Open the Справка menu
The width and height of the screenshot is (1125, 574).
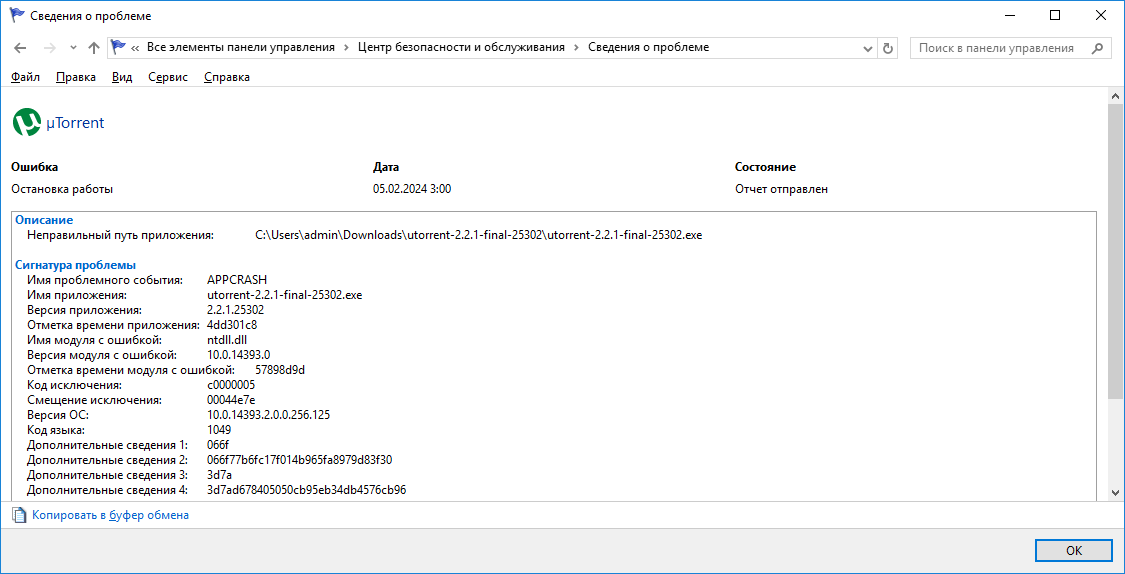[227, 77]
